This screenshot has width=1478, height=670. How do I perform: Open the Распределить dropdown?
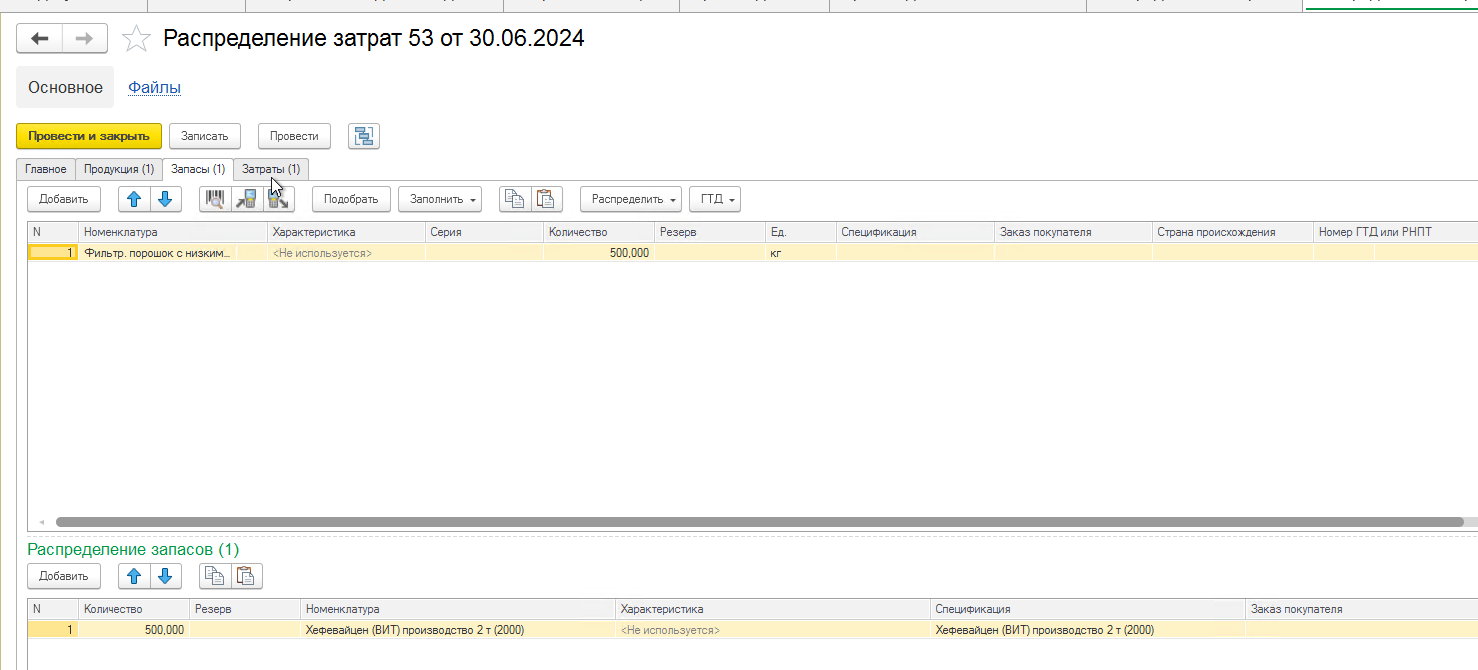(631, 199)
